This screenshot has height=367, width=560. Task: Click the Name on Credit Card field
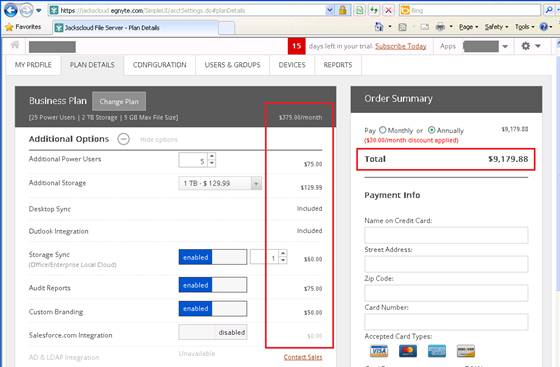click(446, 235)
